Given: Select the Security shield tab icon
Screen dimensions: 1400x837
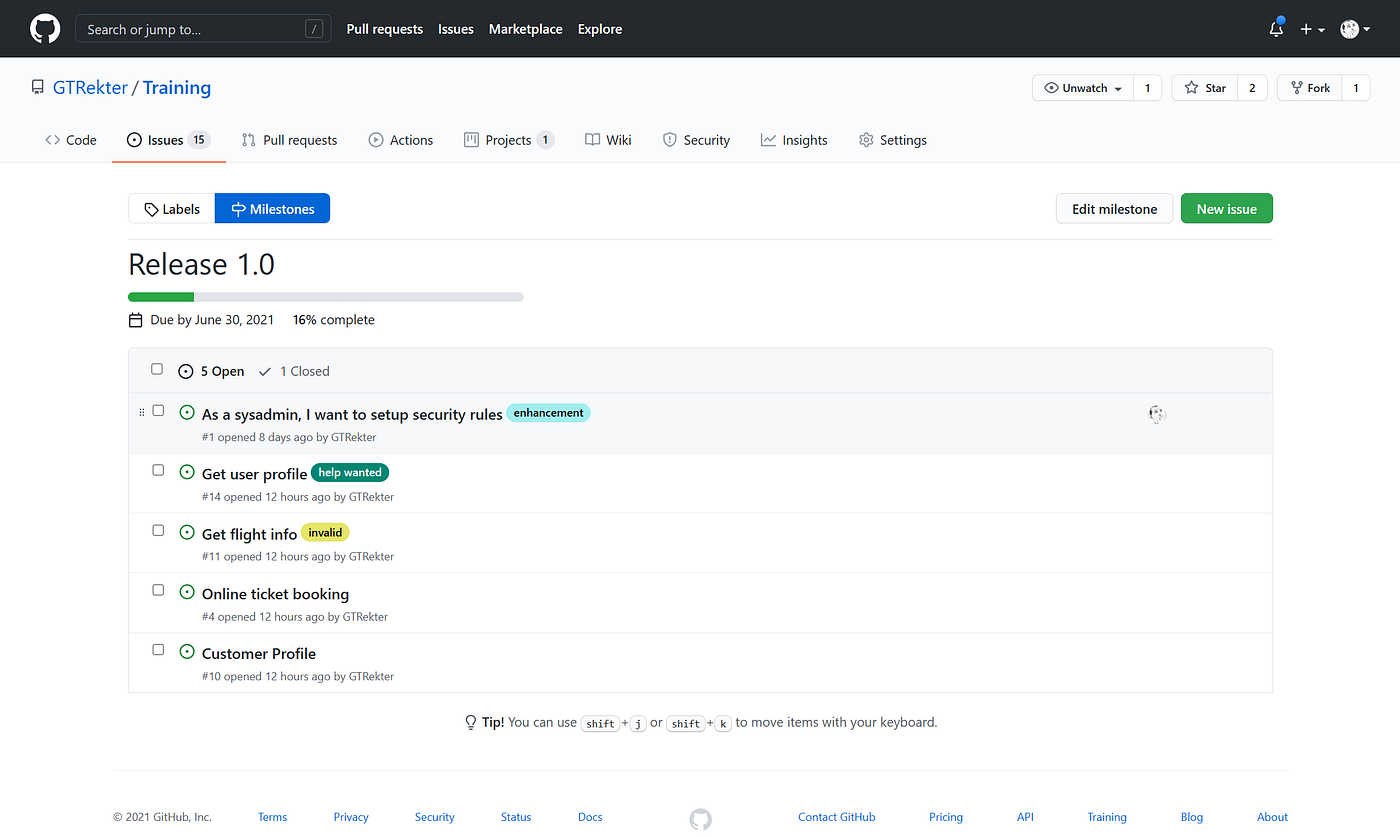Looking at the screenshot, I should (671, 140).
